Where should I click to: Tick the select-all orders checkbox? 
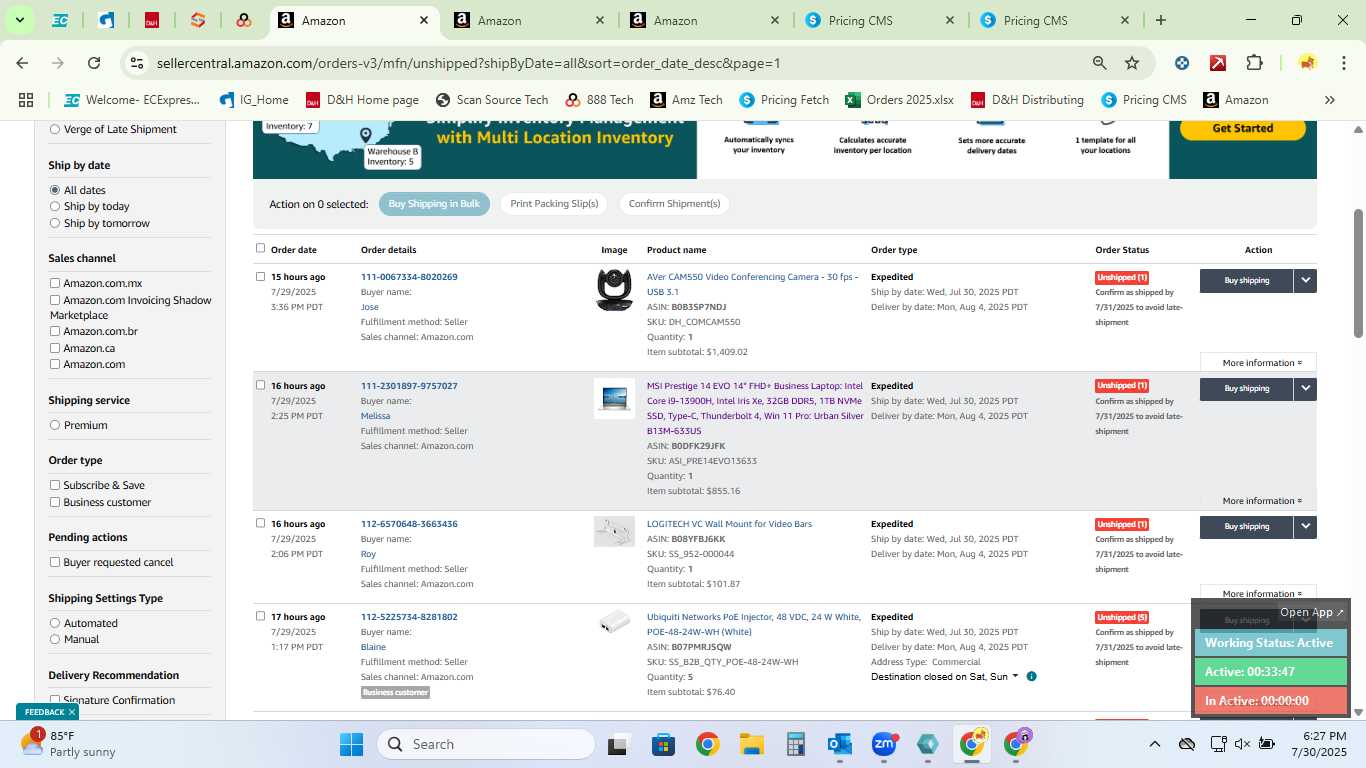pos(261,248)
